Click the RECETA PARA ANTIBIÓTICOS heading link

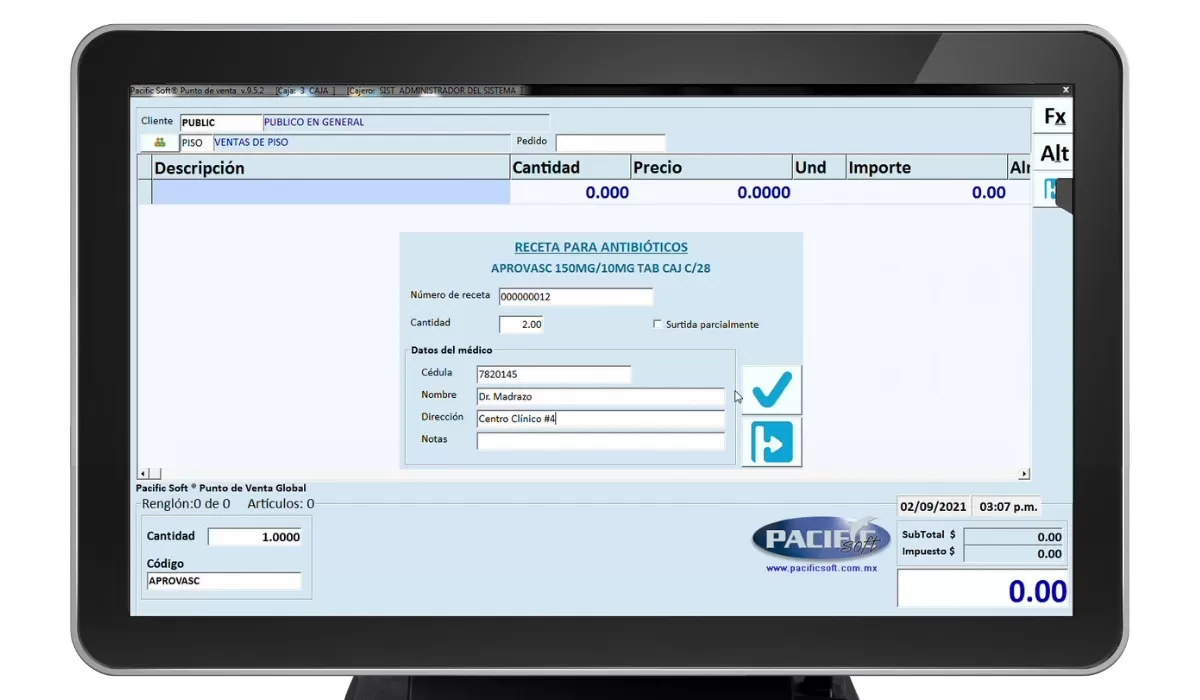601,246
